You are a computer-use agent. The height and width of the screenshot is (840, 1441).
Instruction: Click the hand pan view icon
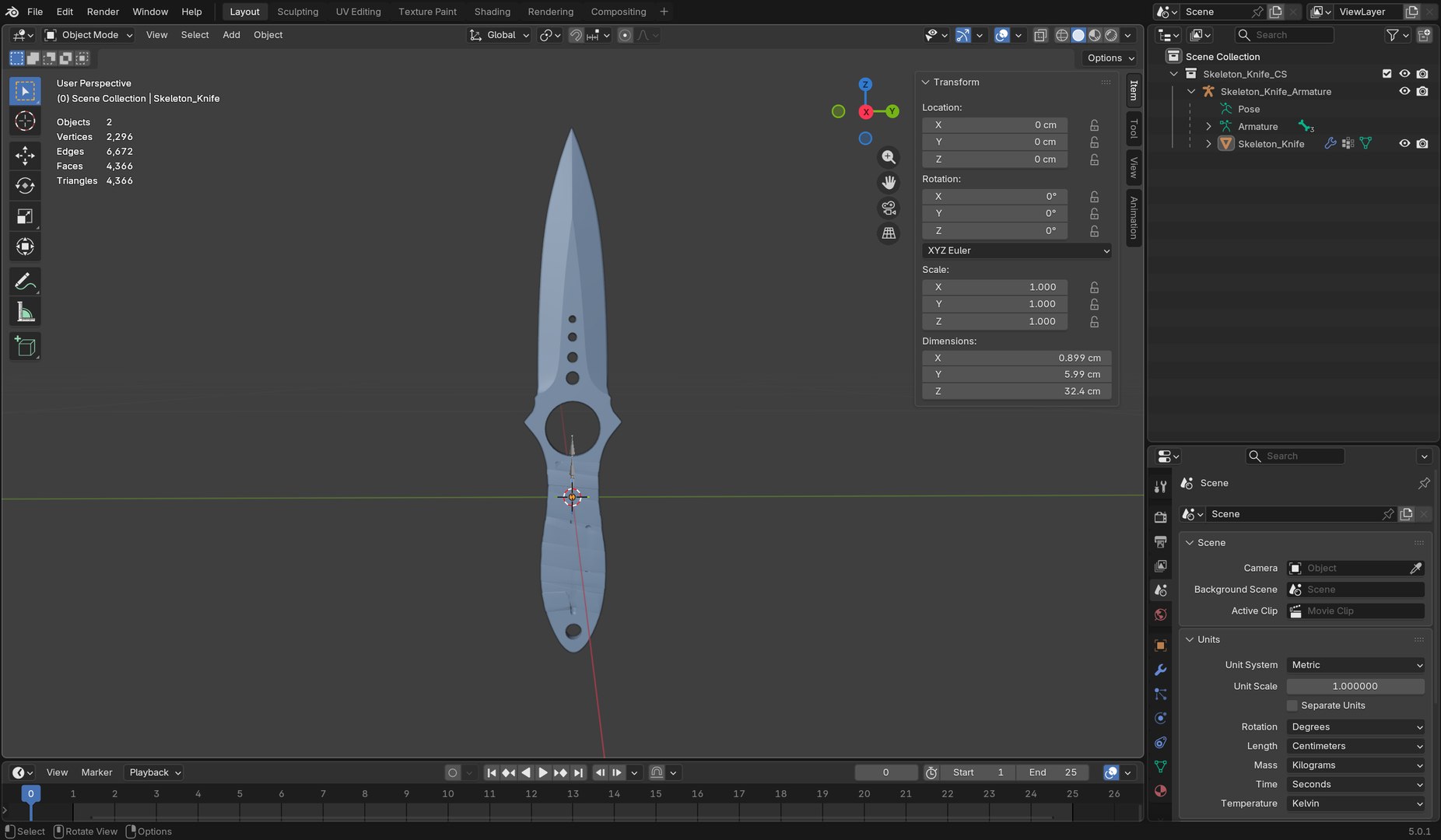(x=889, y=183)
